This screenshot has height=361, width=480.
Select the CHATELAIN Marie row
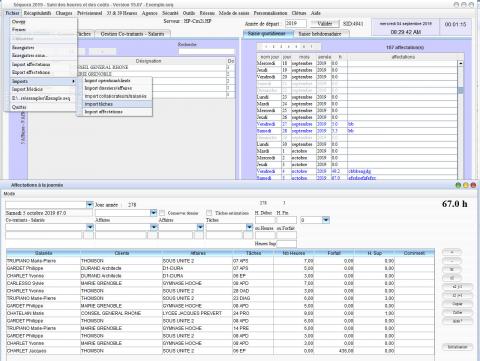coord(220,313)
